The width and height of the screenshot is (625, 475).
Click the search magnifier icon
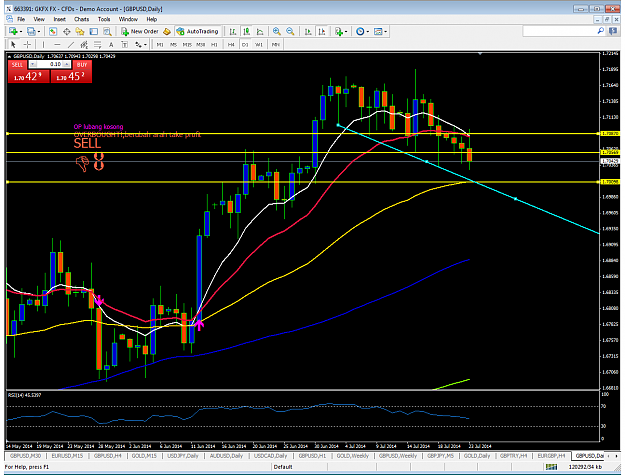click(601, 31)
